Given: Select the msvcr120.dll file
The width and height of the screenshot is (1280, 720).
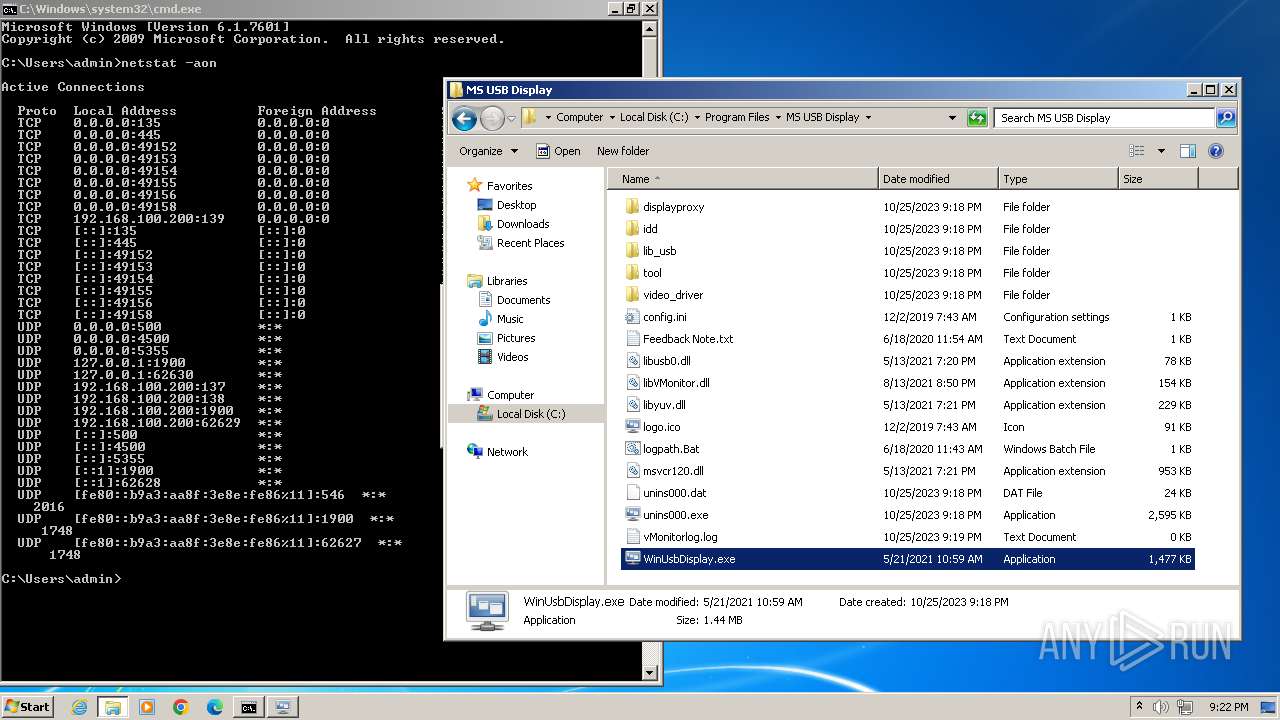Looking at the screenshot, I should coord(673,471).
